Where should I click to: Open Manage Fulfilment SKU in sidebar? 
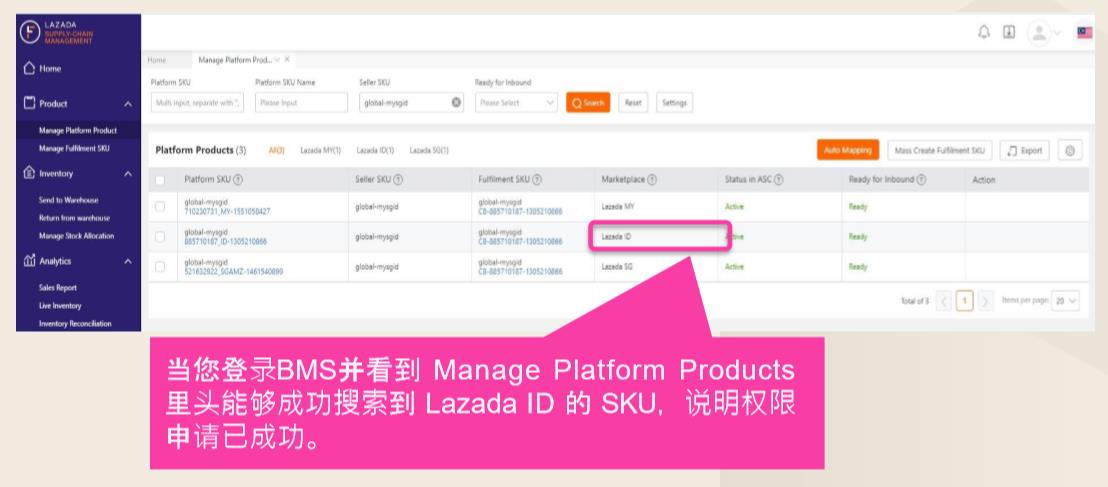(74, 149)
